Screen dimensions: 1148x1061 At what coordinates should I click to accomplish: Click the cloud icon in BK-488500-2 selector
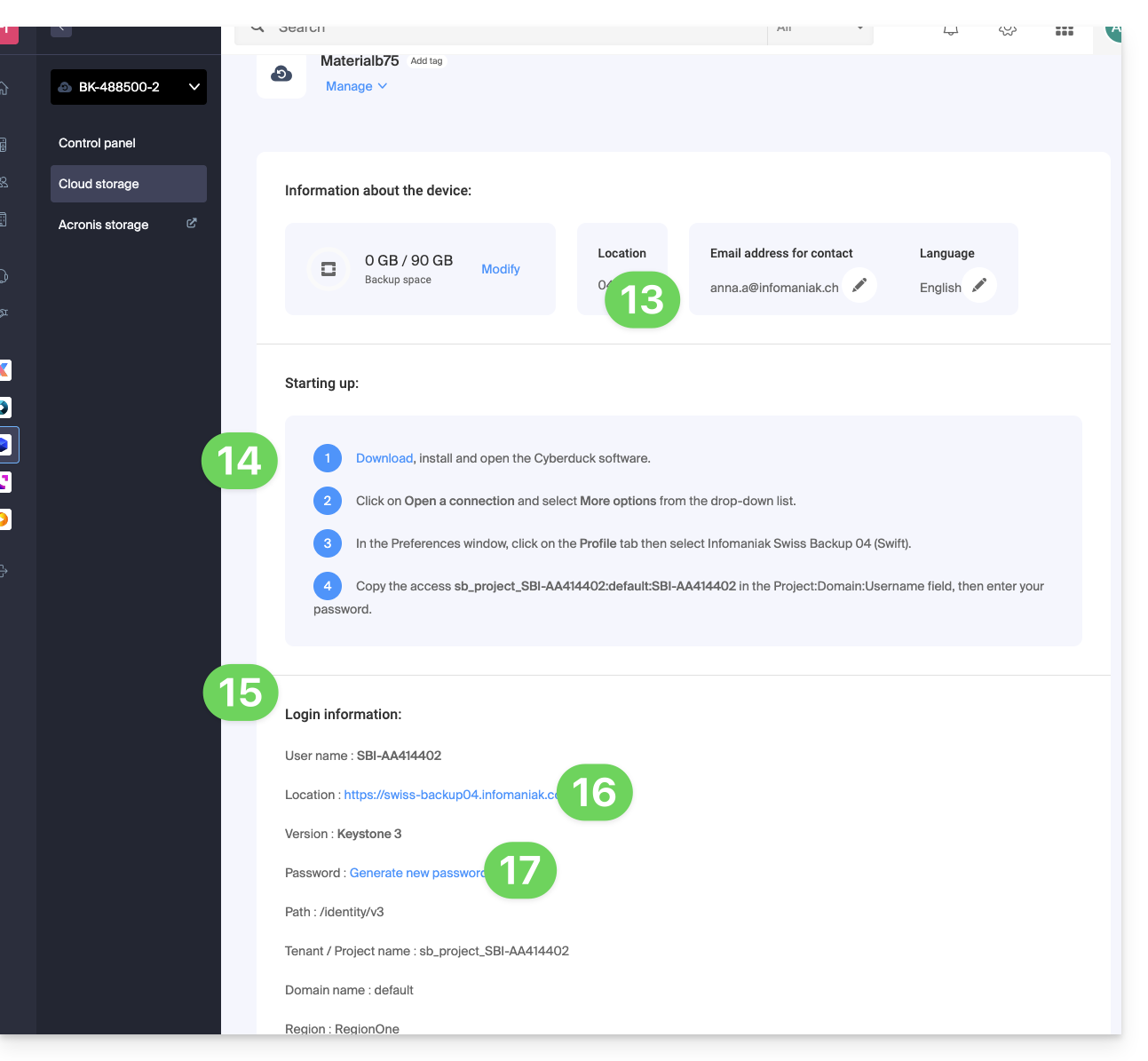(65, 87)
